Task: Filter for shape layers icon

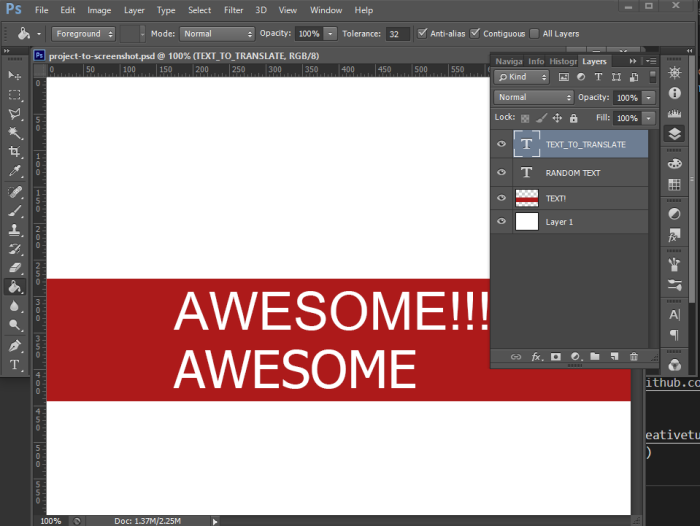Action: [616, 77]
